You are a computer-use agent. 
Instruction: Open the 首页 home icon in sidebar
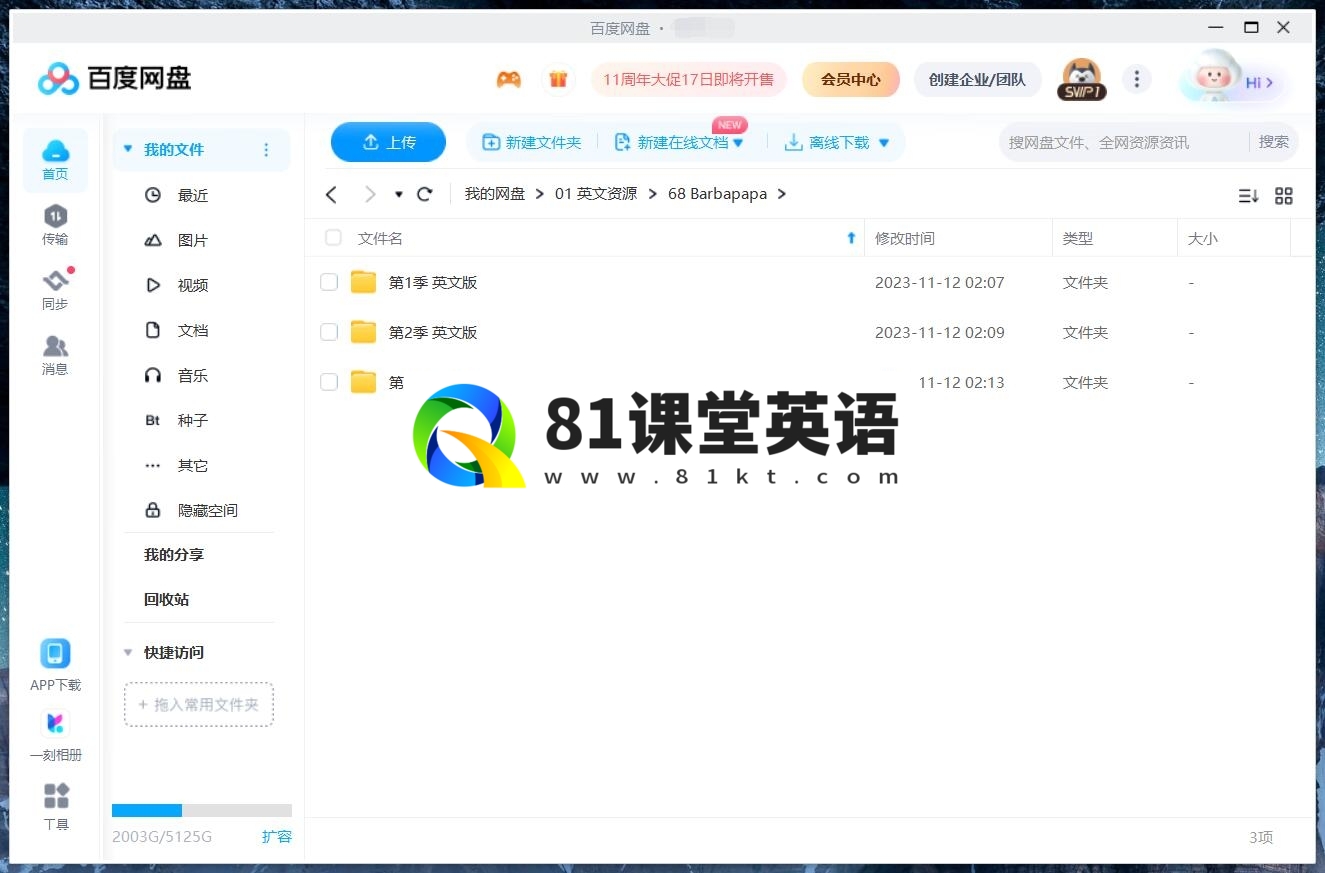[x=55, y=160]
